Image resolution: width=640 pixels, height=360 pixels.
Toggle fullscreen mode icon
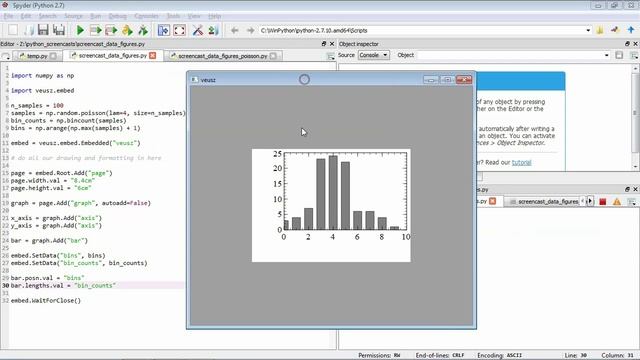point(180,30)
